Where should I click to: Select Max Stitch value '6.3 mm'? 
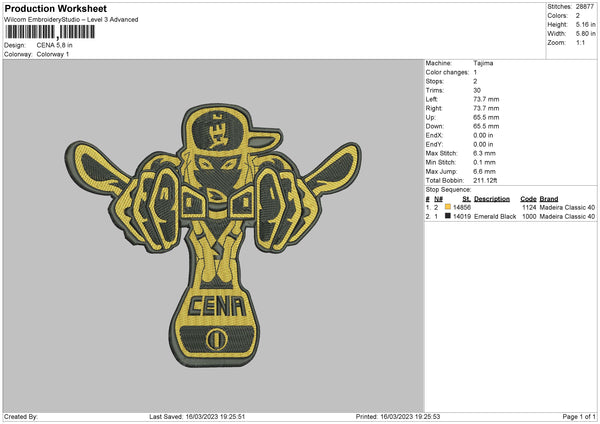click(484, 153)
